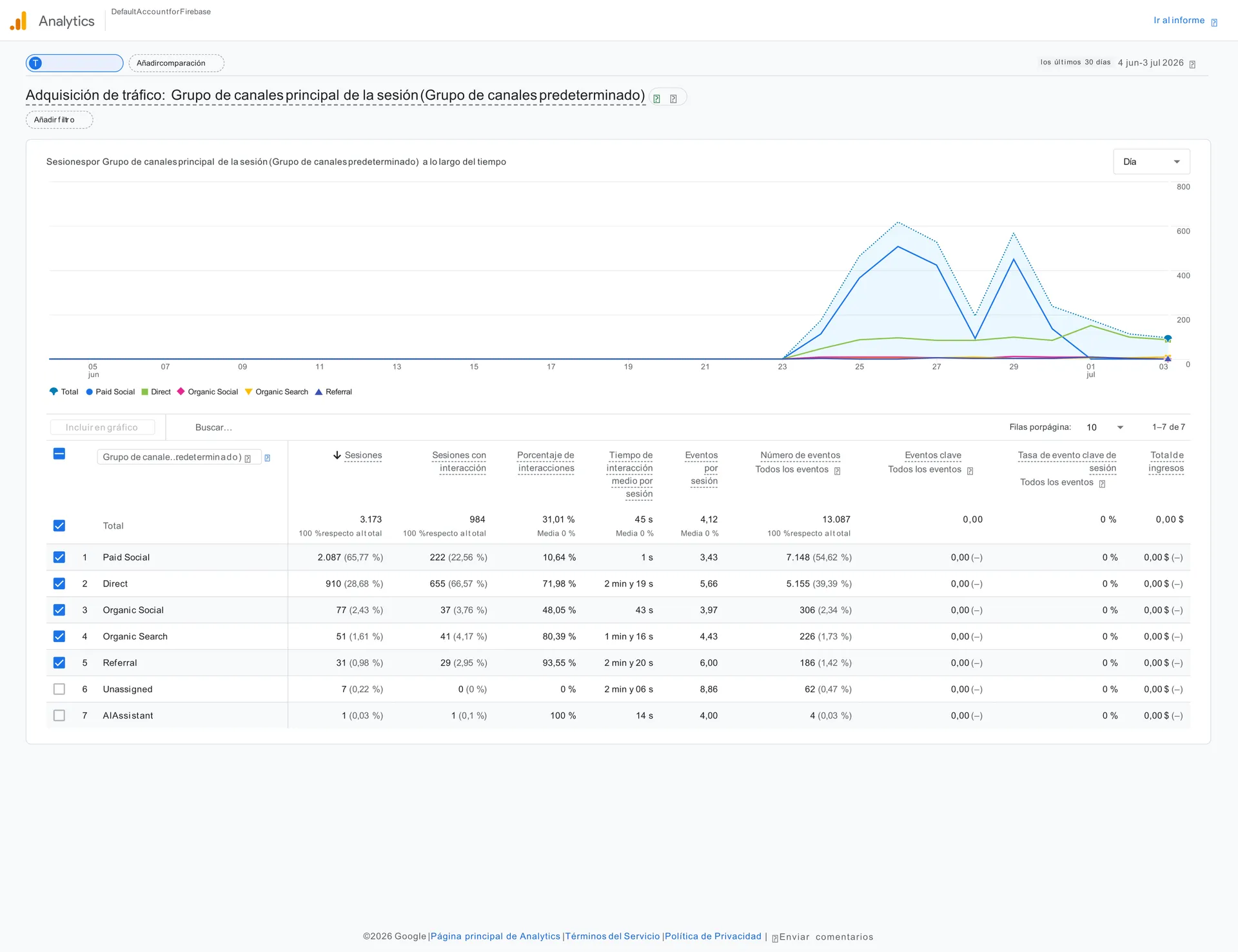Viewport: 1238px width, 952px height.
Task: Open Términos del Servicio link
Action: (613, 937)
